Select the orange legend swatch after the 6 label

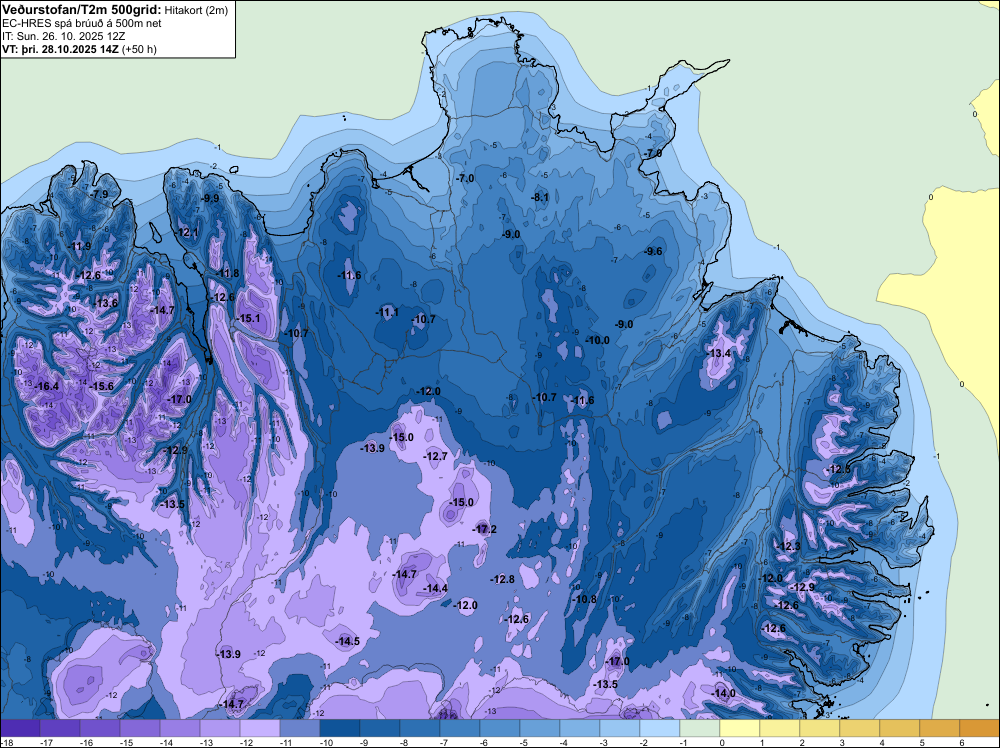tap(980, 728)
